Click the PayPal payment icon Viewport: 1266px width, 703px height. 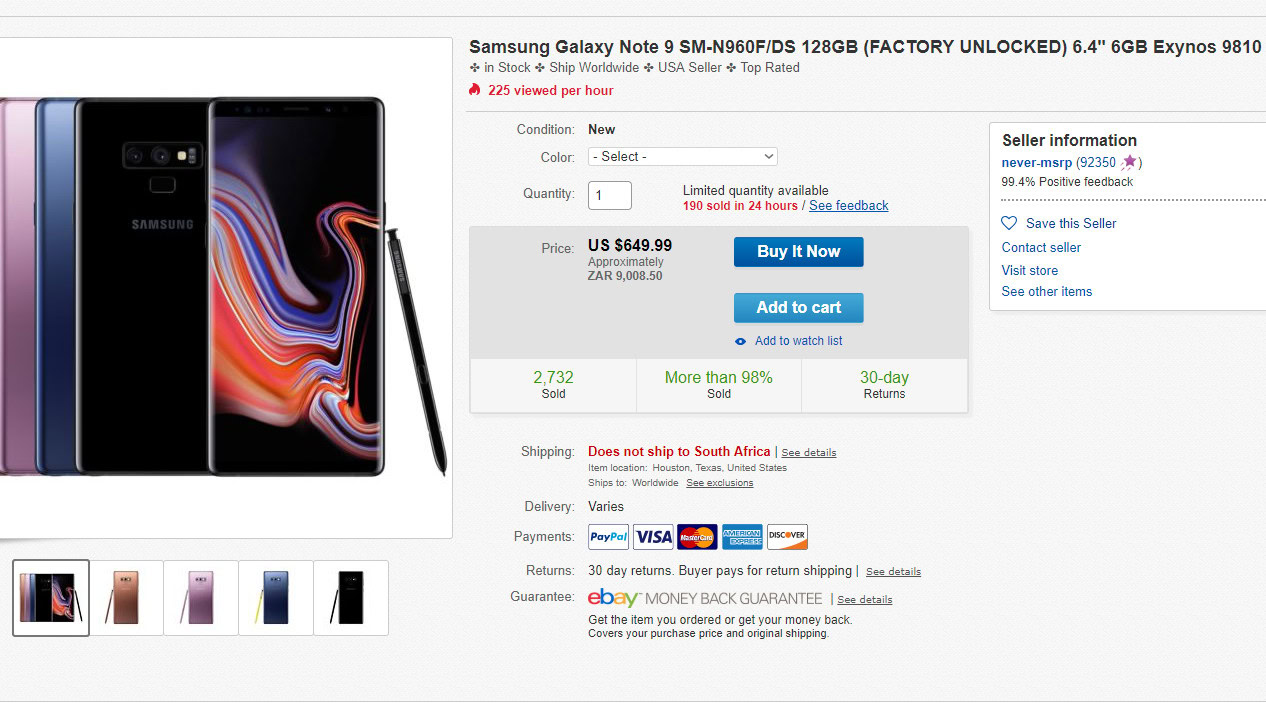608,537
